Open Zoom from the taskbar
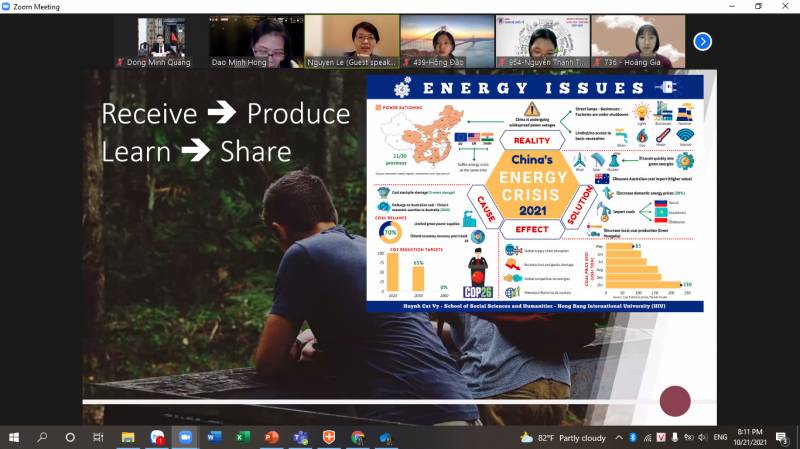 point(185,437)
